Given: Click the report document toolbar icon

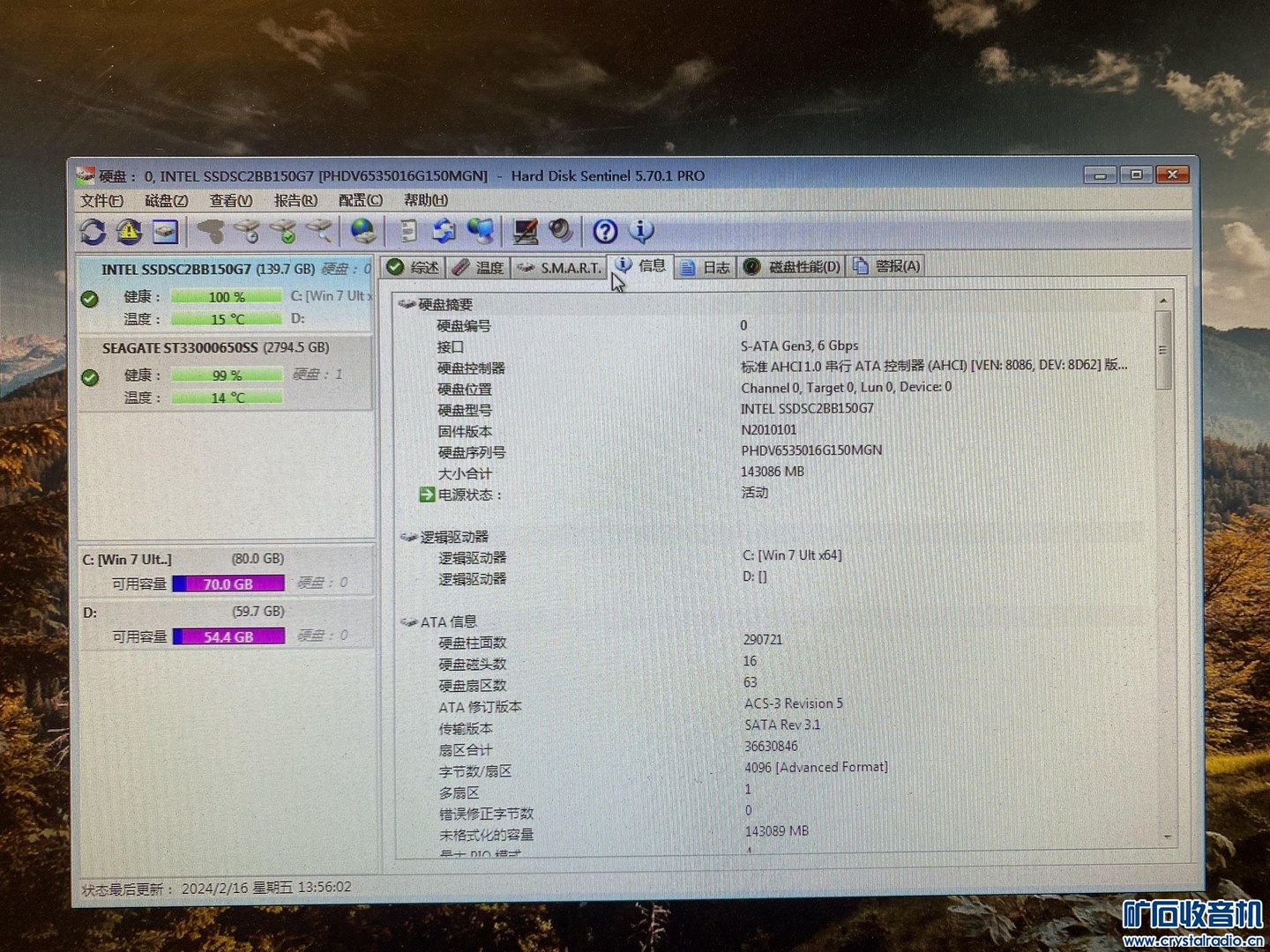Looking at the screenshot, I should coord(407,232).
